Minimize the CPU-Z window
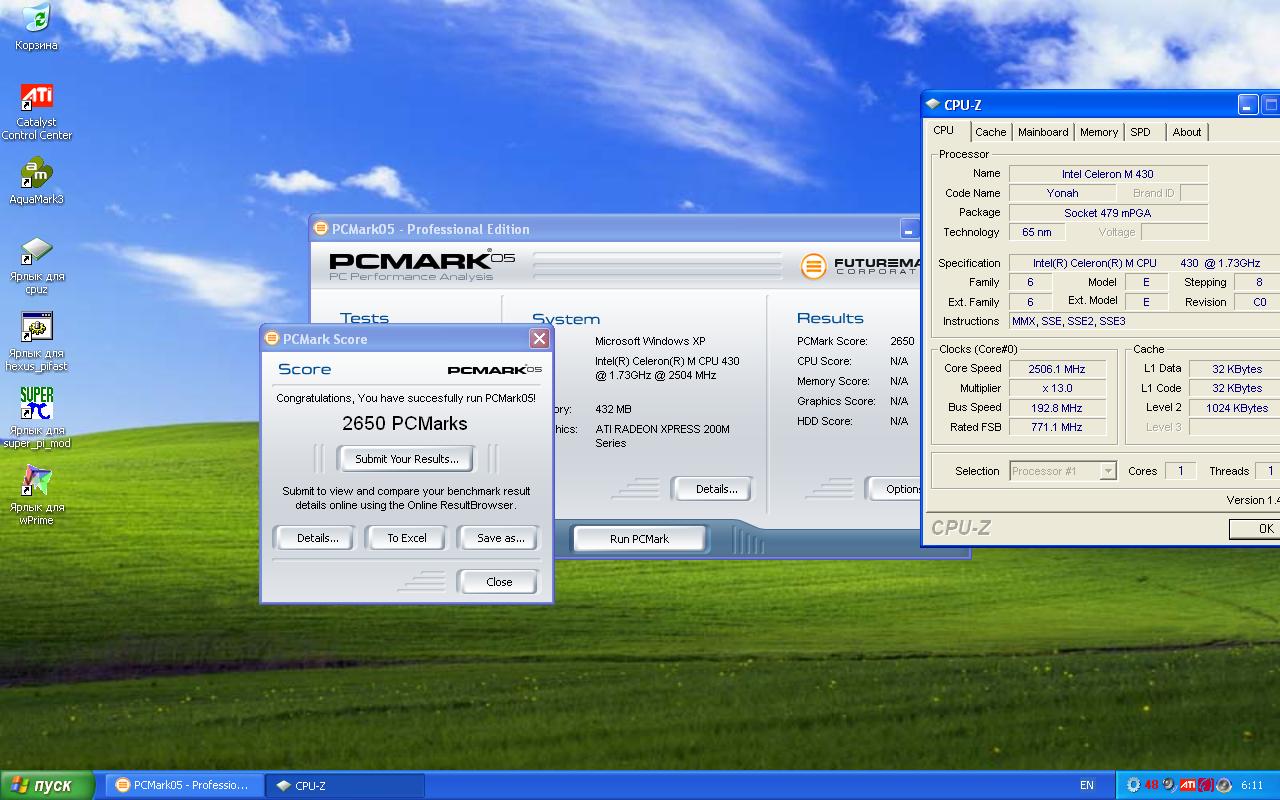This screenshot has height=800, width=1280. [1248, 105]
